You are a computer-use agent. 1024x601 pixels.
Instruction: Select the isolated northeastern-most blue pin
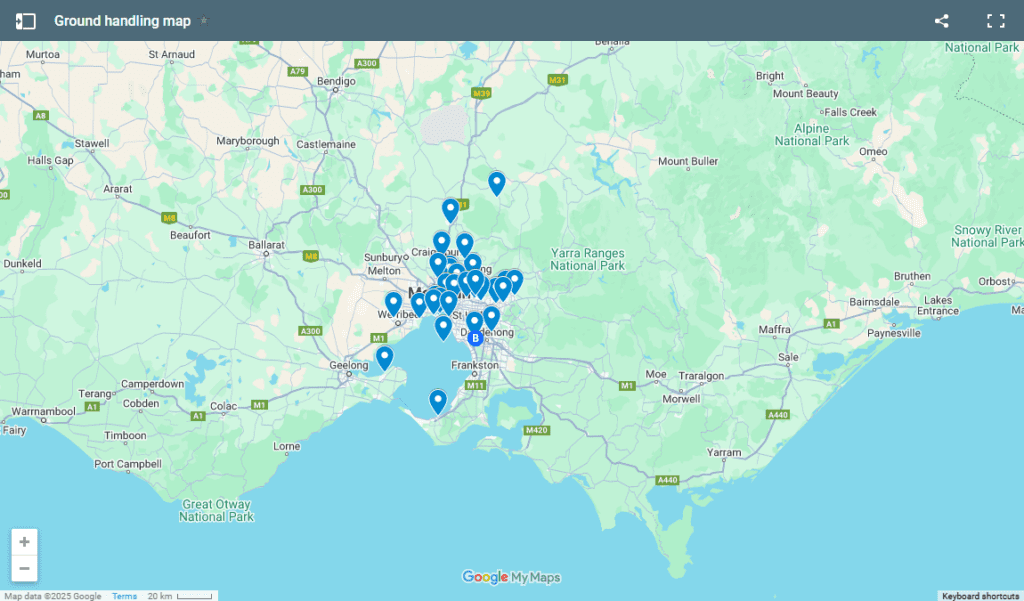pyautogui.click(x=496, y=182)
